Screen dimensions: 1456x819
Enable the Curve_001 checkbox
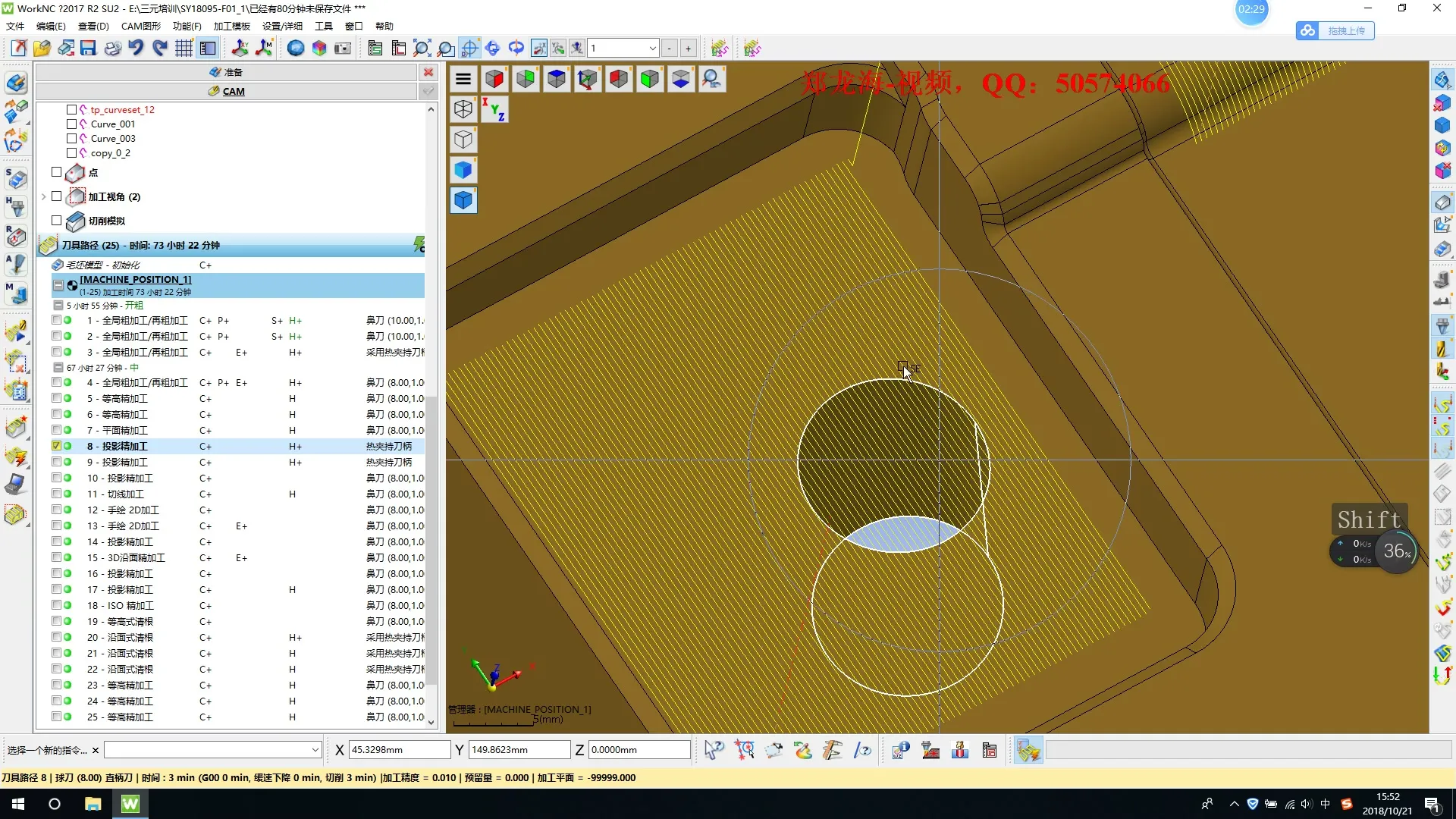(71, 124)
